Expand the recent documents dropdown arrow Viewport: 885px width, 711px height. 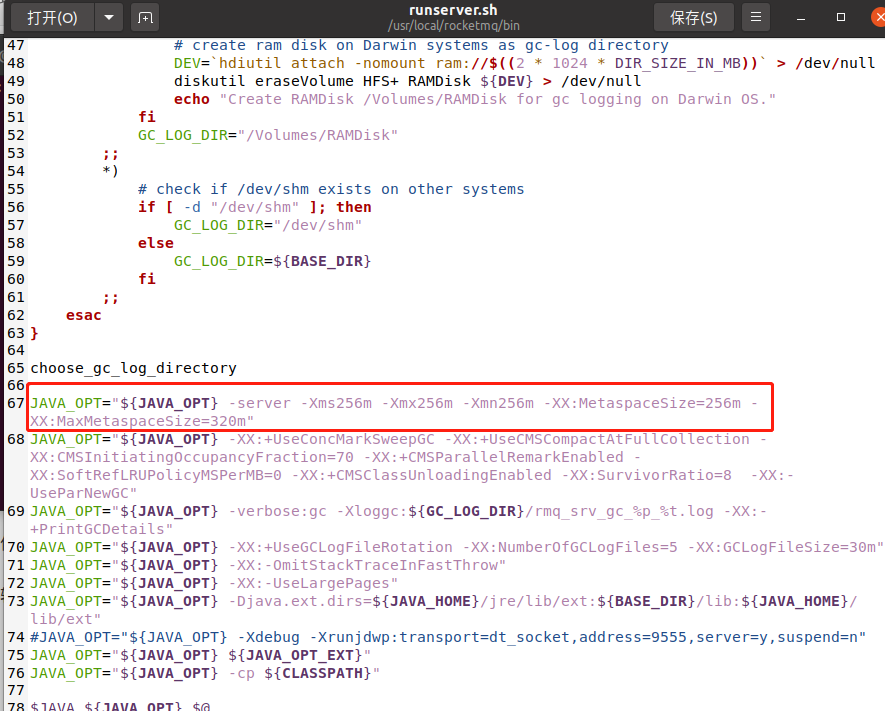(106, 17)
